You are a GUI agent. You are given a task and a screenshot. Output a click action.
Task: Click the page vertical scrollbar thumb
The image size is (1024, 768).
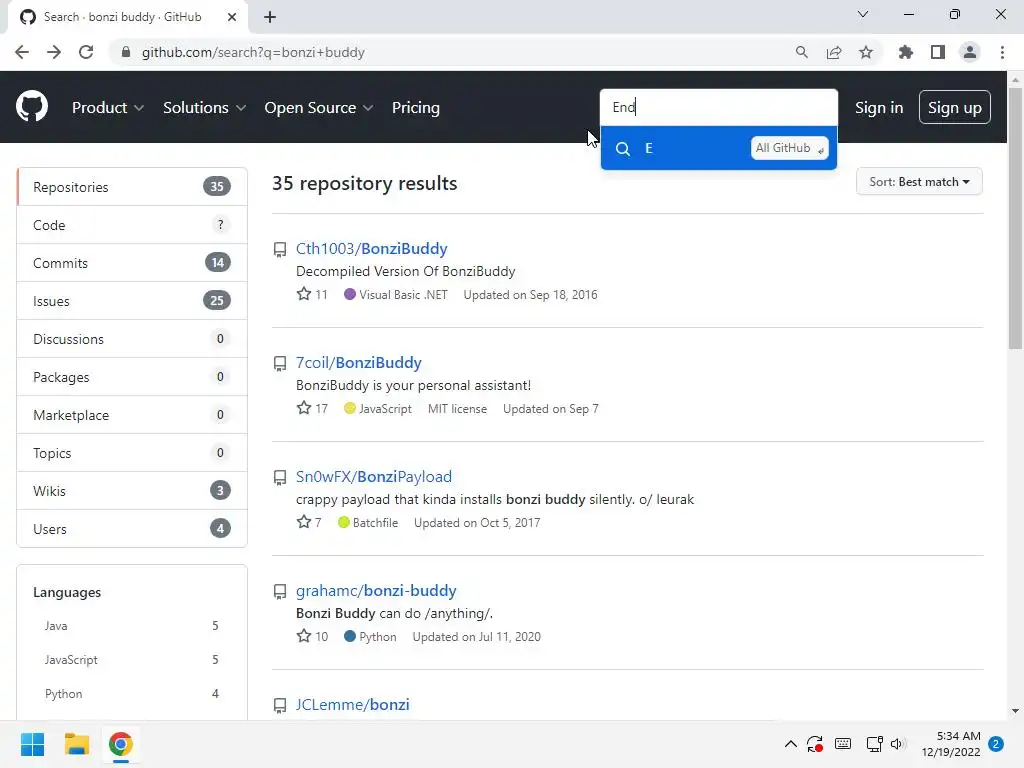pyautogui.click(x=1015, y=219)
